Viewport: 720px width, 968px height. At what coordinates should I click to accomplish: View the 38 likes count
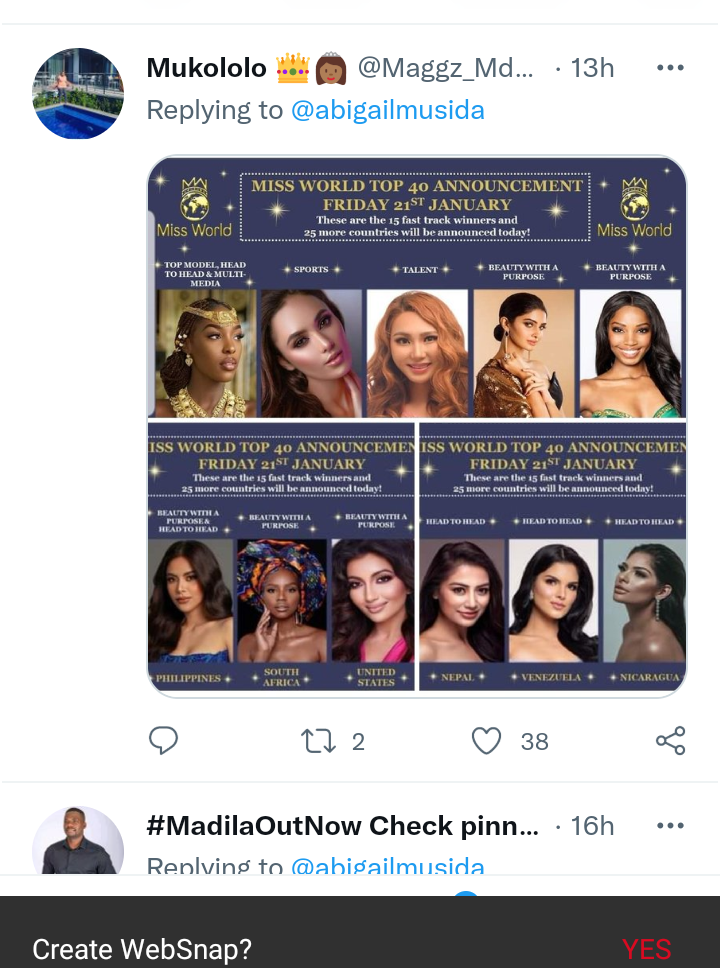[534, 741]
